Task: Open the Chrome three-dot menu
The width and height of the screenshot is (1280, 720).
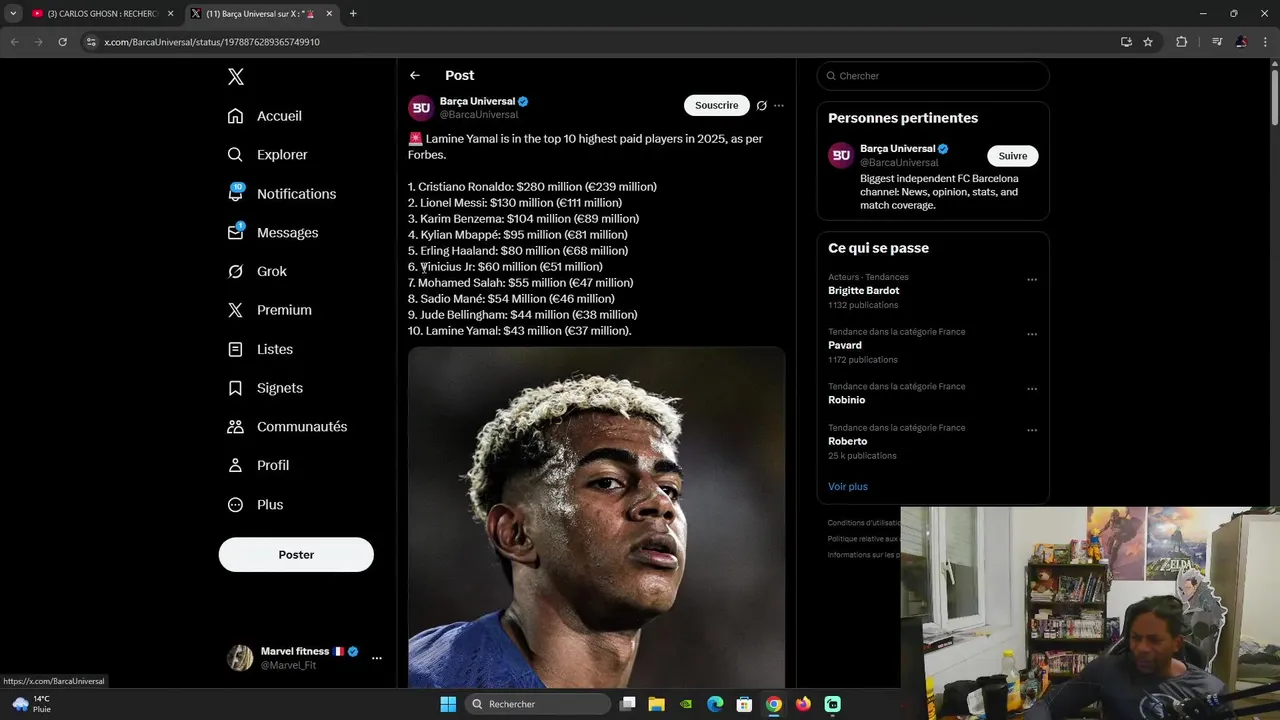Action: point(1265,42)
